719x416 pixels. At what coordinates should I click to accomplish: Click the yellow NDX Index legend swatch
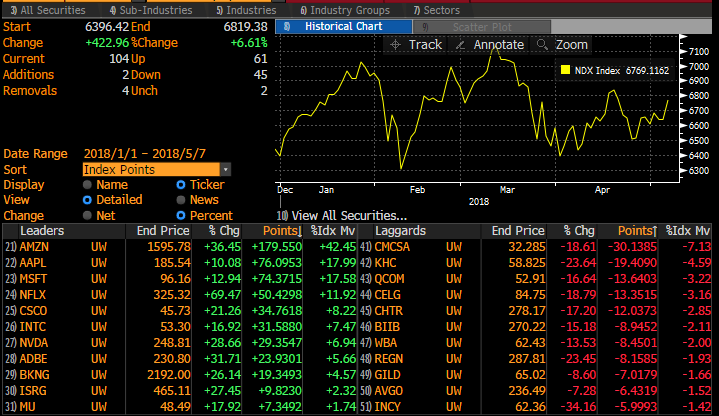click(x=565, y=70)
